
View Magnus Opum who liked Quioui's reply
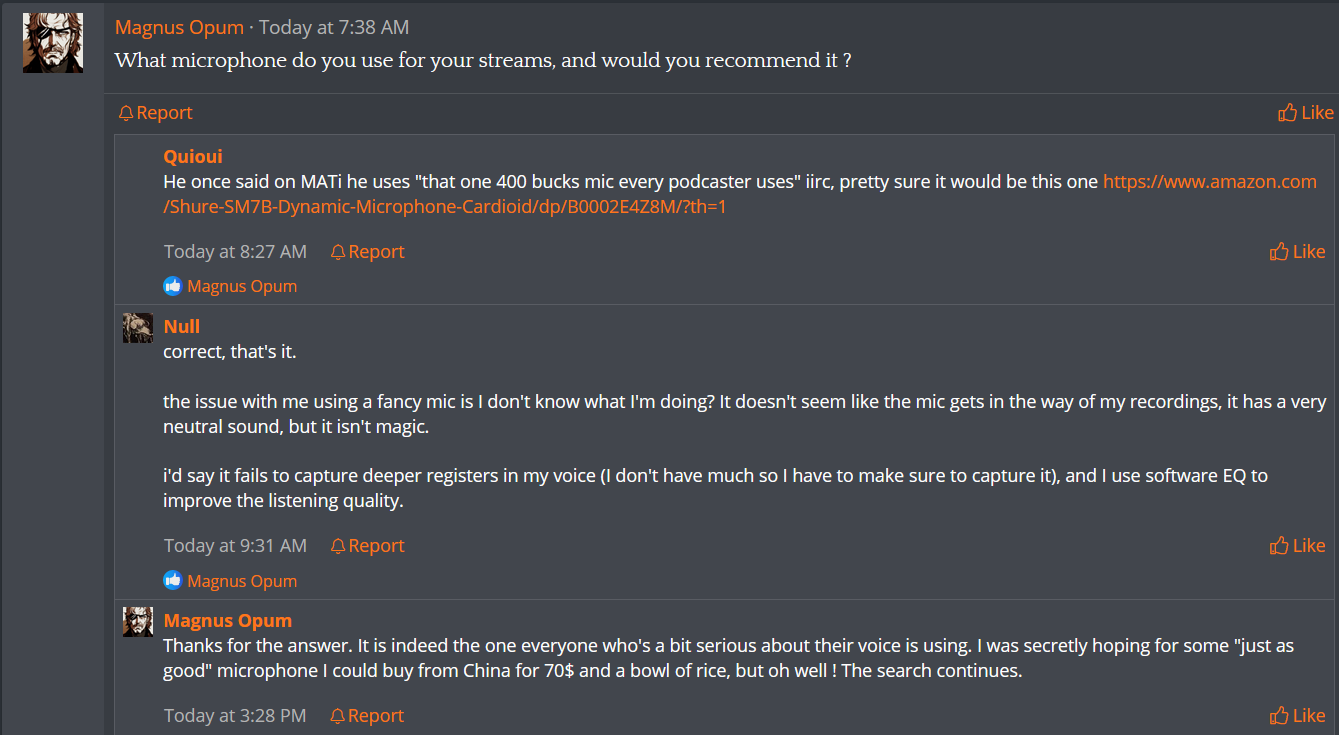(x=242, y=286)
